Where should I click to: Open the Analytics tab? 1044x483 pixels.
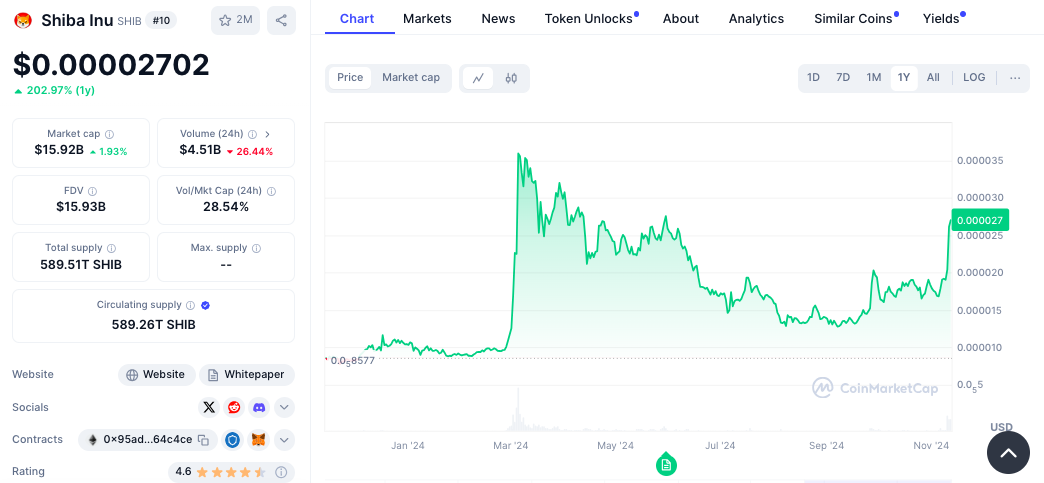coord(756,19)
